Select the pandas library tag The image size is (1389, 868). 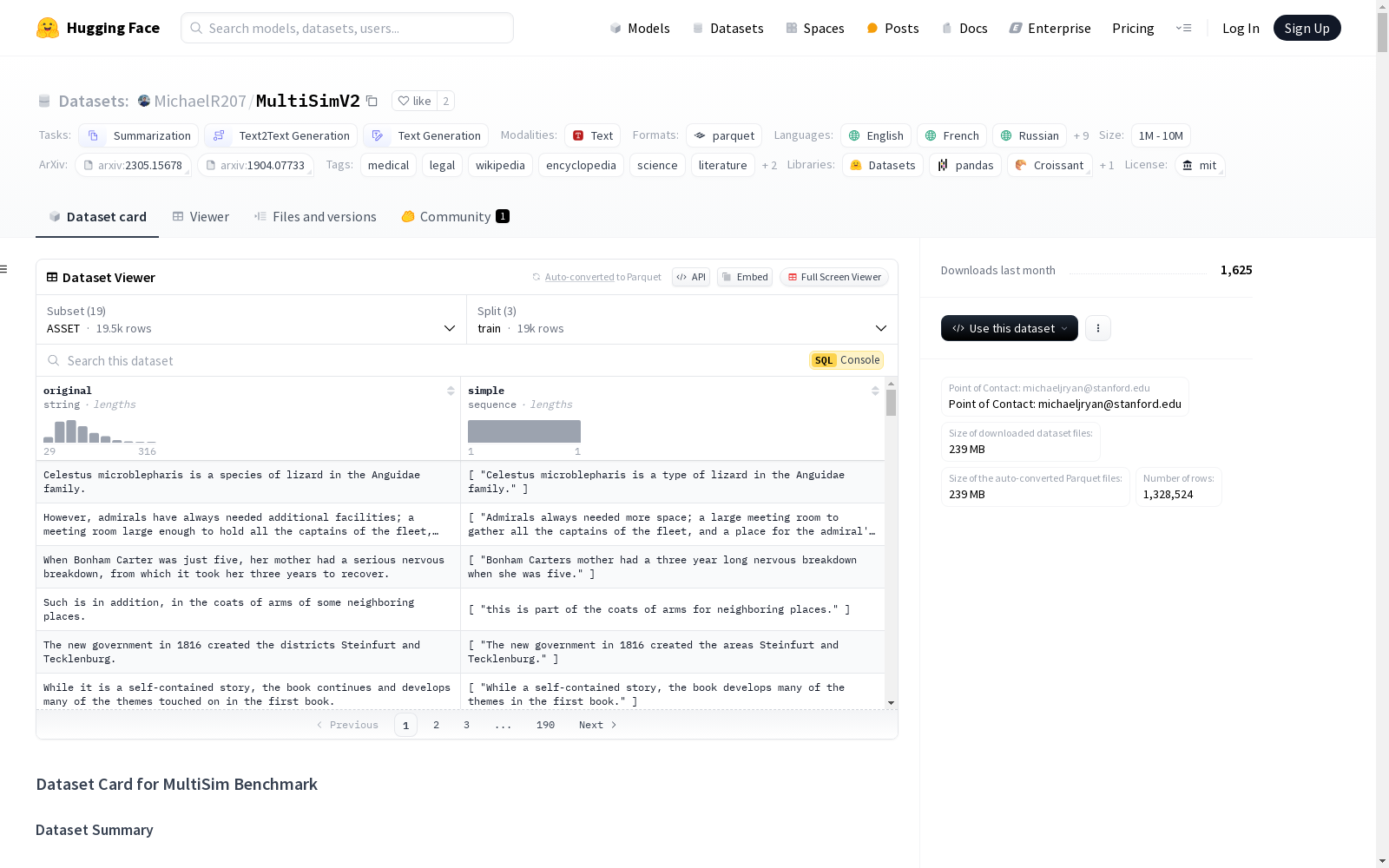point(965,165)
